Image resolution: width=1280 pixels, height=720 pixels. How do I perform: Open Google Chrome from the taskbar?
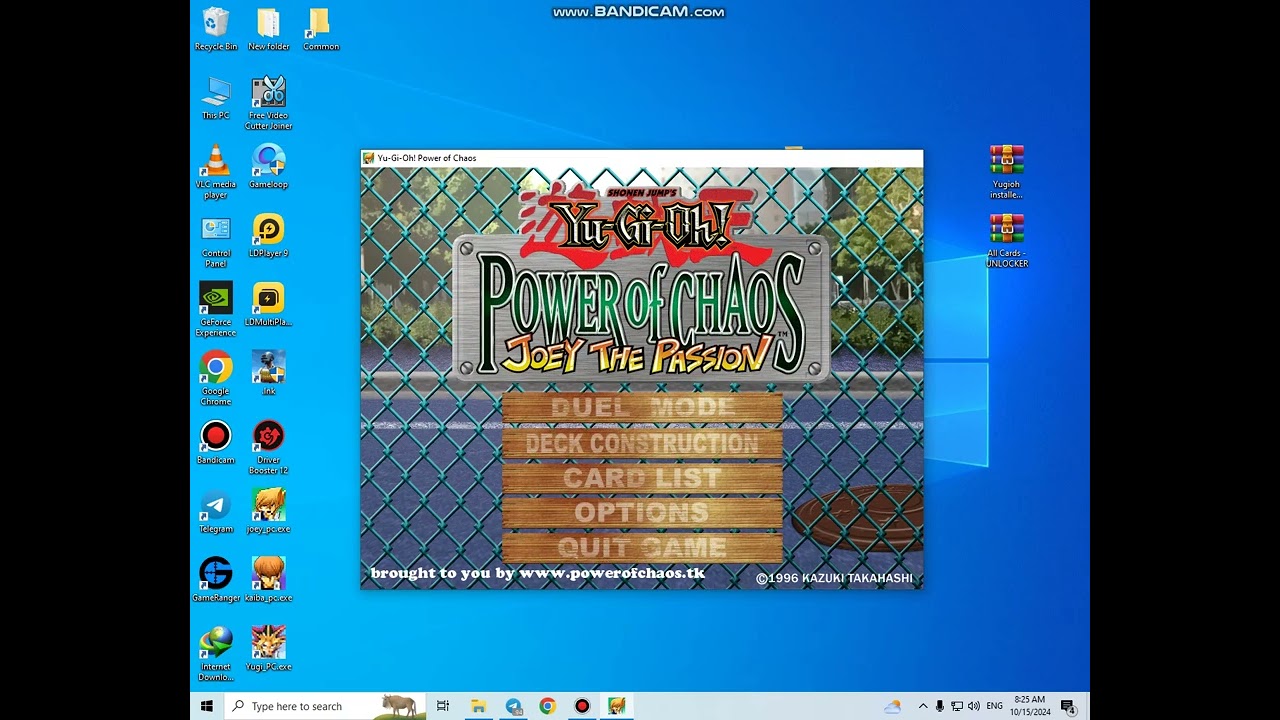click(547, 706)
